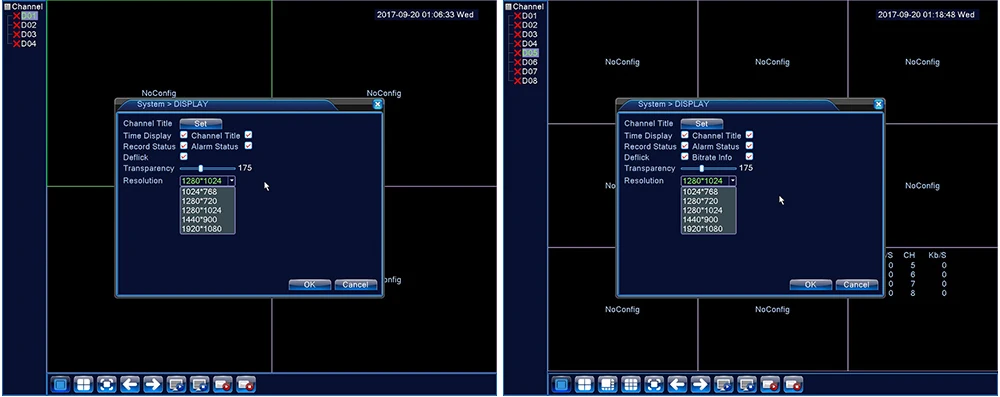Choose 1440*900 in right resolution list
The height and width of the screenshot is (397, 1000).
(709, 220)
